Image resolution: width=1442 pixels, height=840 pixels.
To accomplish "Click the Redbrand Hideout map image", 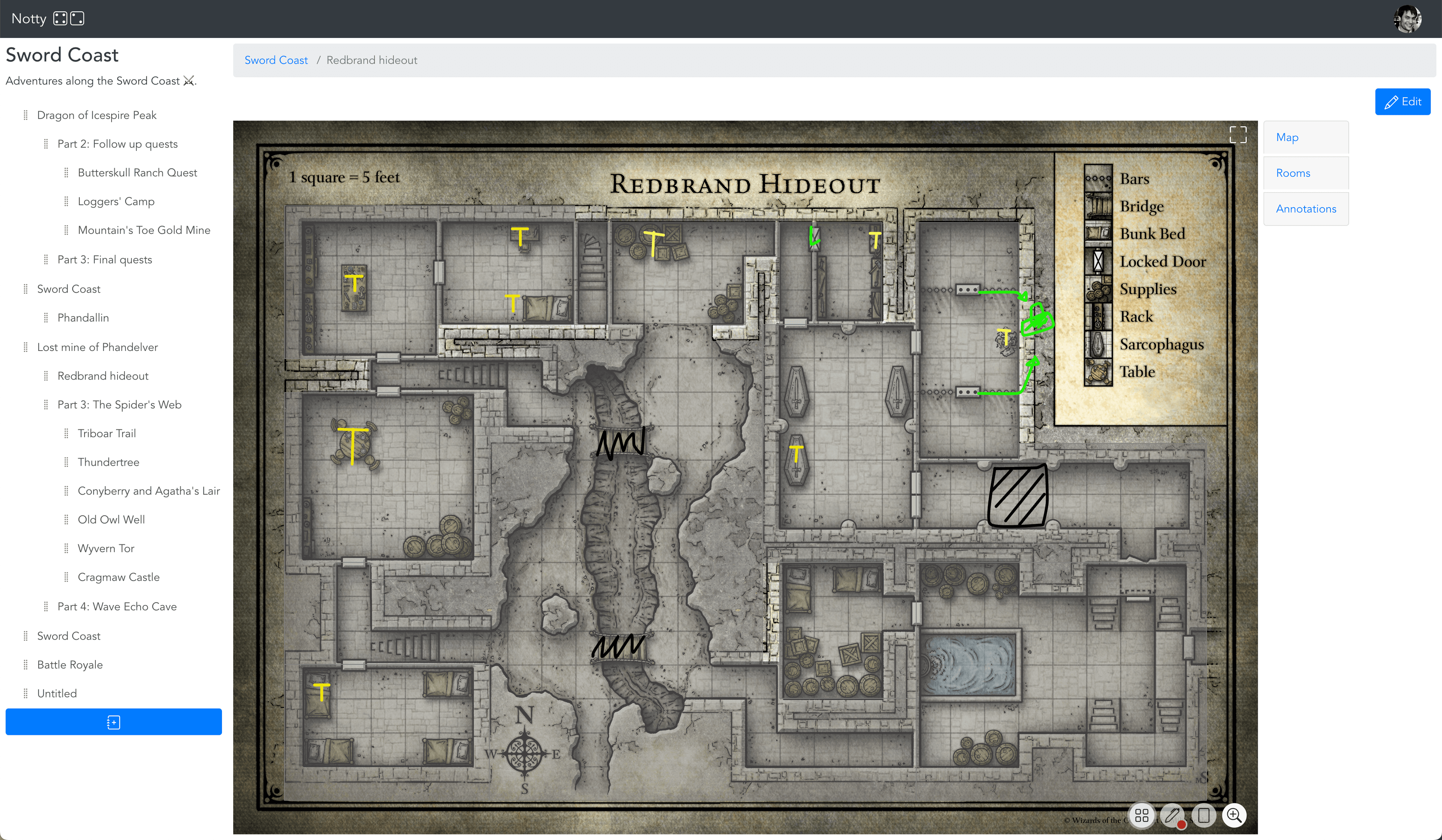I will tap(745, 477).
